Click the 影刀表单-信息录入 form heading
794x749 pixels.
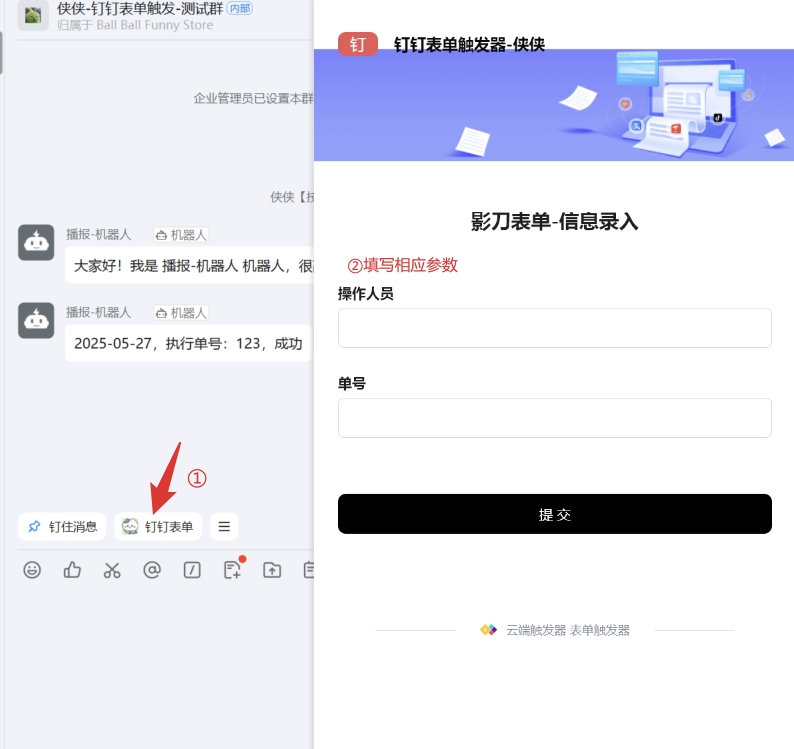pos(554,222)
